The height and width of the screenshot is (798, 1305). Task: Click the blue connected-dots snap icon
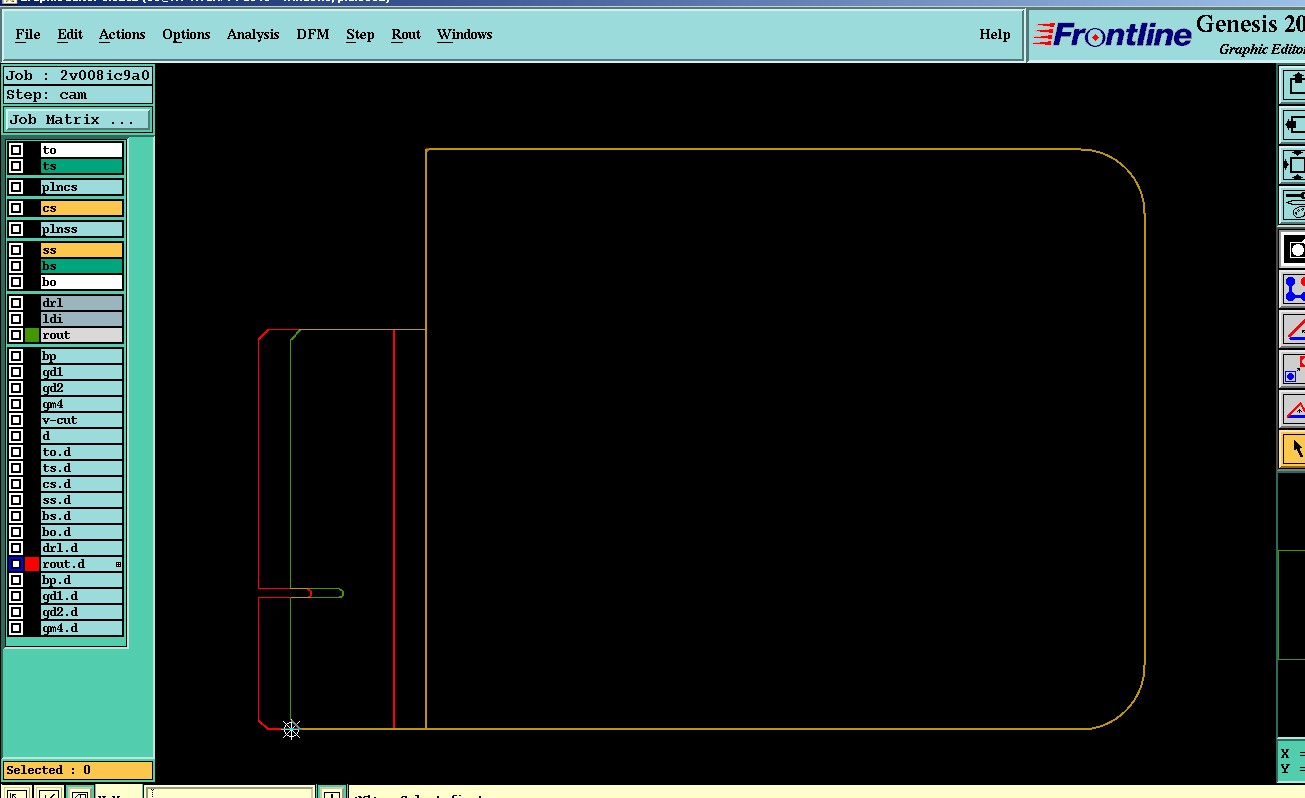click(1295, 289)
